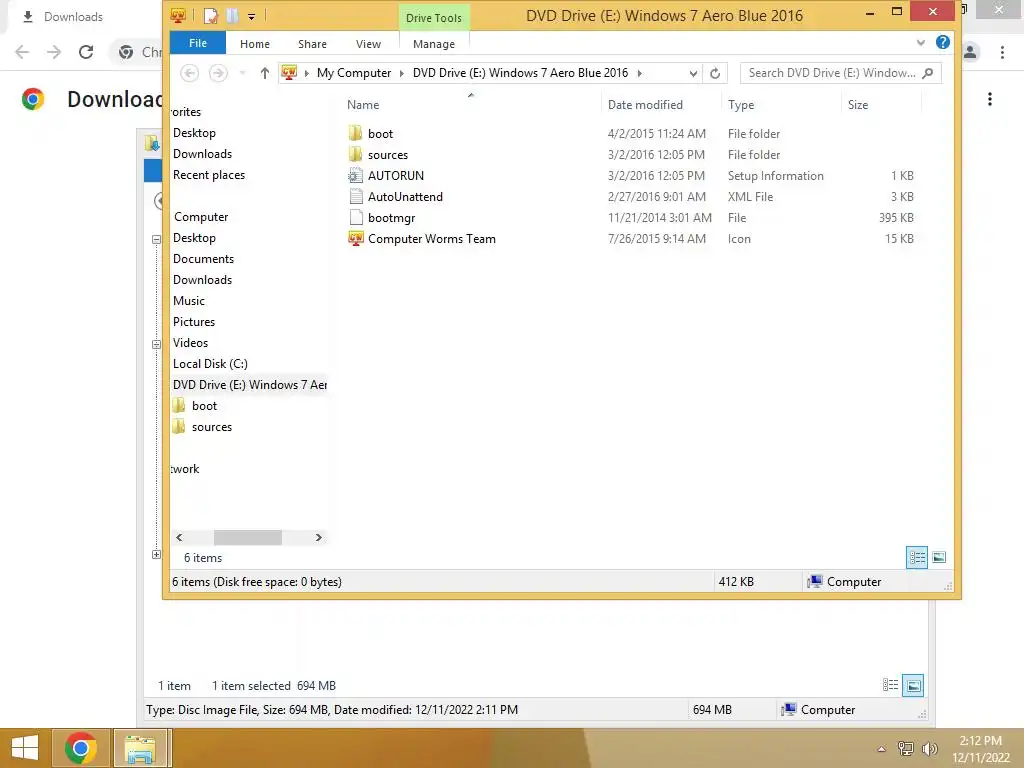Select Videos in navigation pane
The width and height of the screenshot is (1024, 768).
190,343
